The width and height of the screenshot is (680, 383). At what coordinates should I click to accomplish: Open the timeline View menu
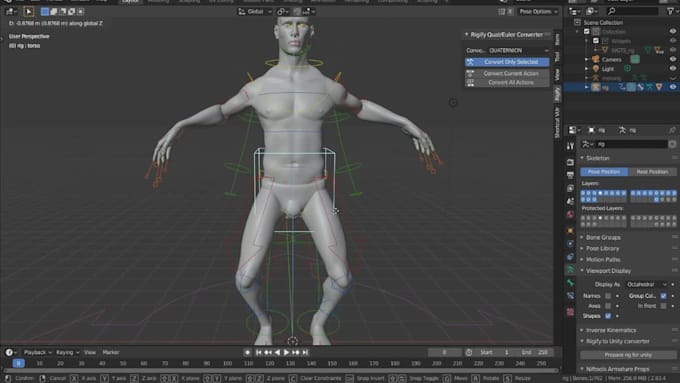pos(90,352)
